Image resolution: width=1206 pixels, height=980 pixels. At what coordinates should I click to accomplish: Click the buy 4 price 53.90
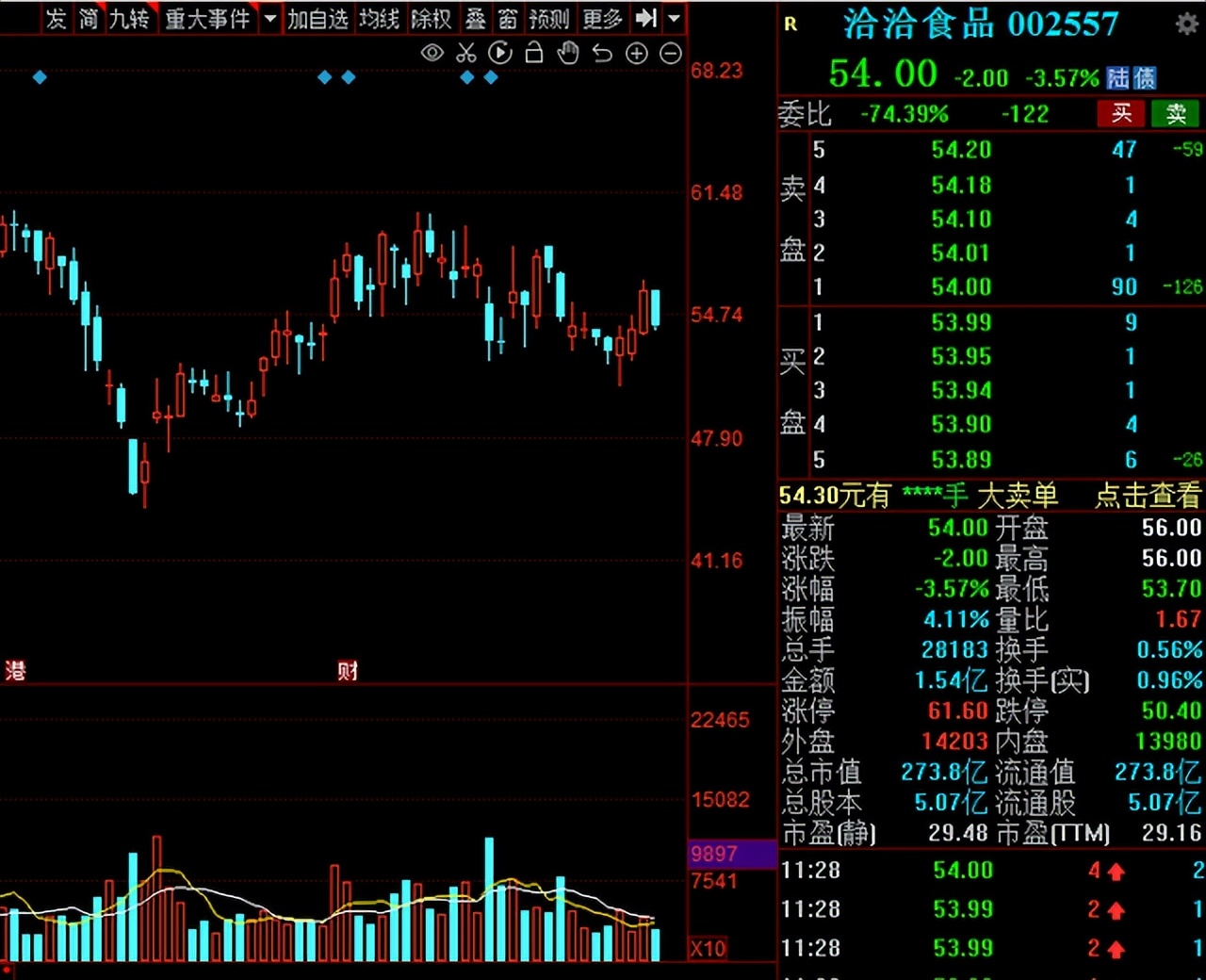(x=961, y=424)
